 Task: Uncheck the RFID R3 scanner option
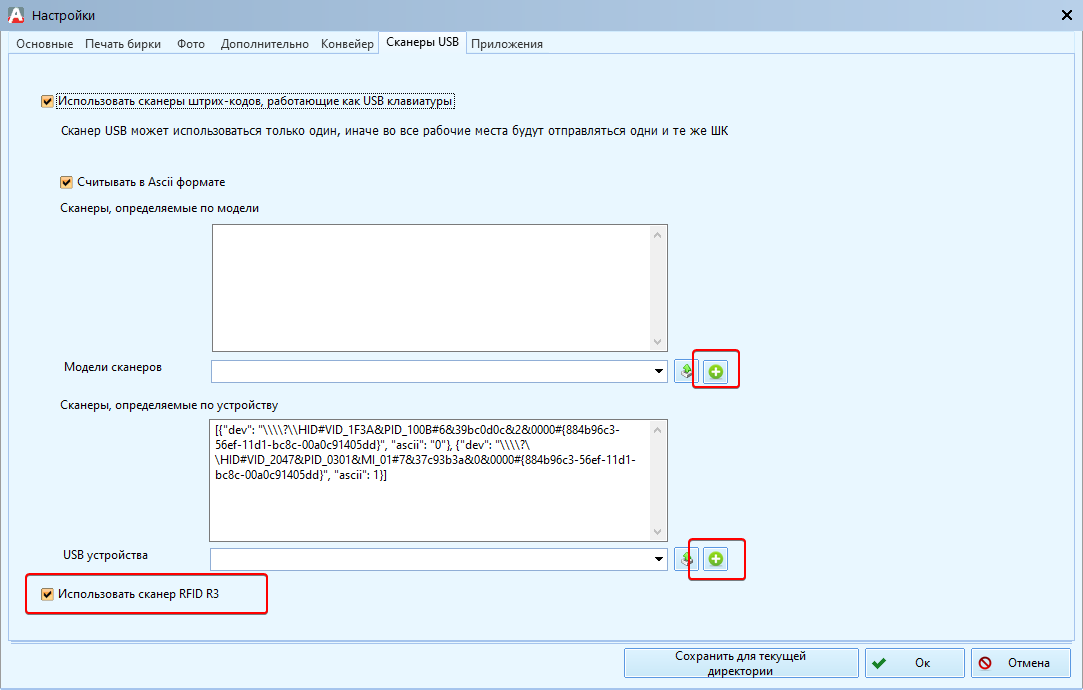47,594
